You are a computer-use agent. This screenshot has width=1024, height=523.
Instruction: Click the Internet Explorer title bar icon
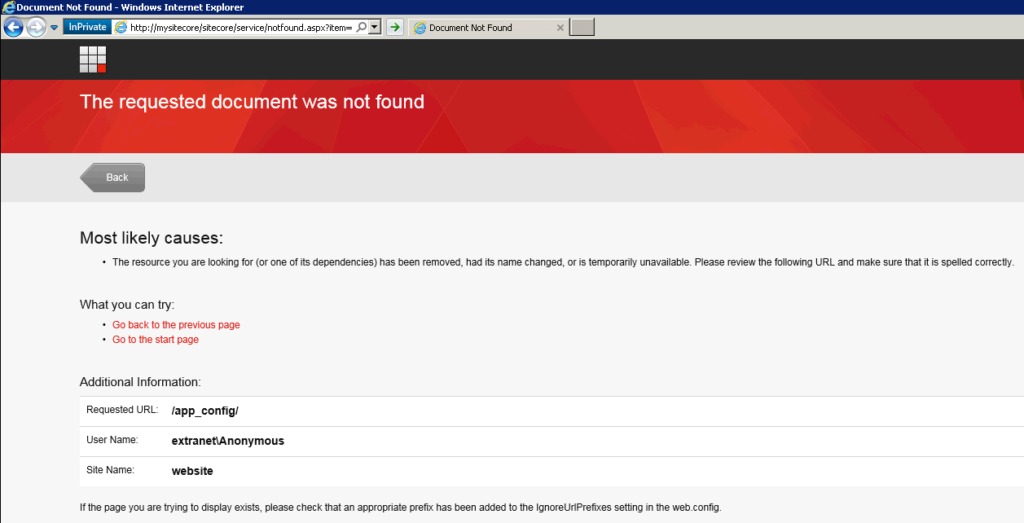click(x=8, y=7)
